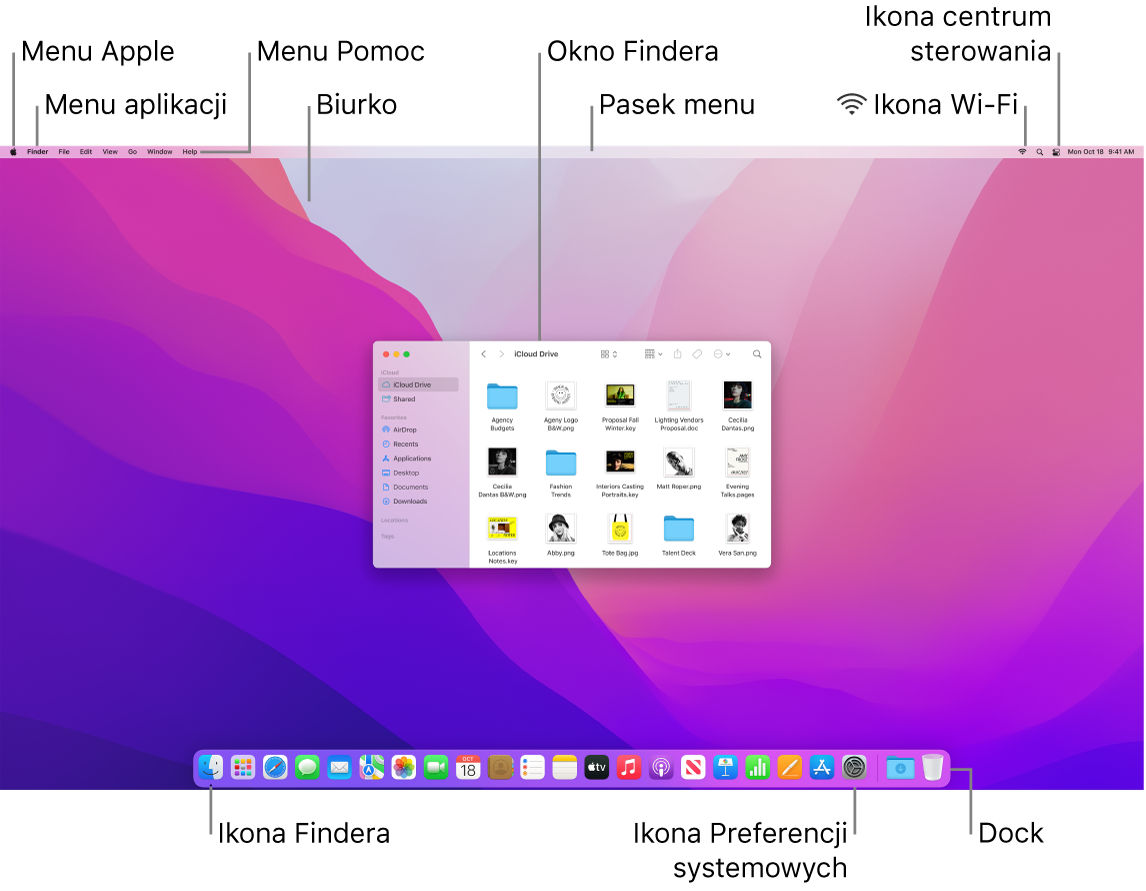Open the icon view switcher dropdown
The image size is (1146, 891).
(x=609, y=354)
